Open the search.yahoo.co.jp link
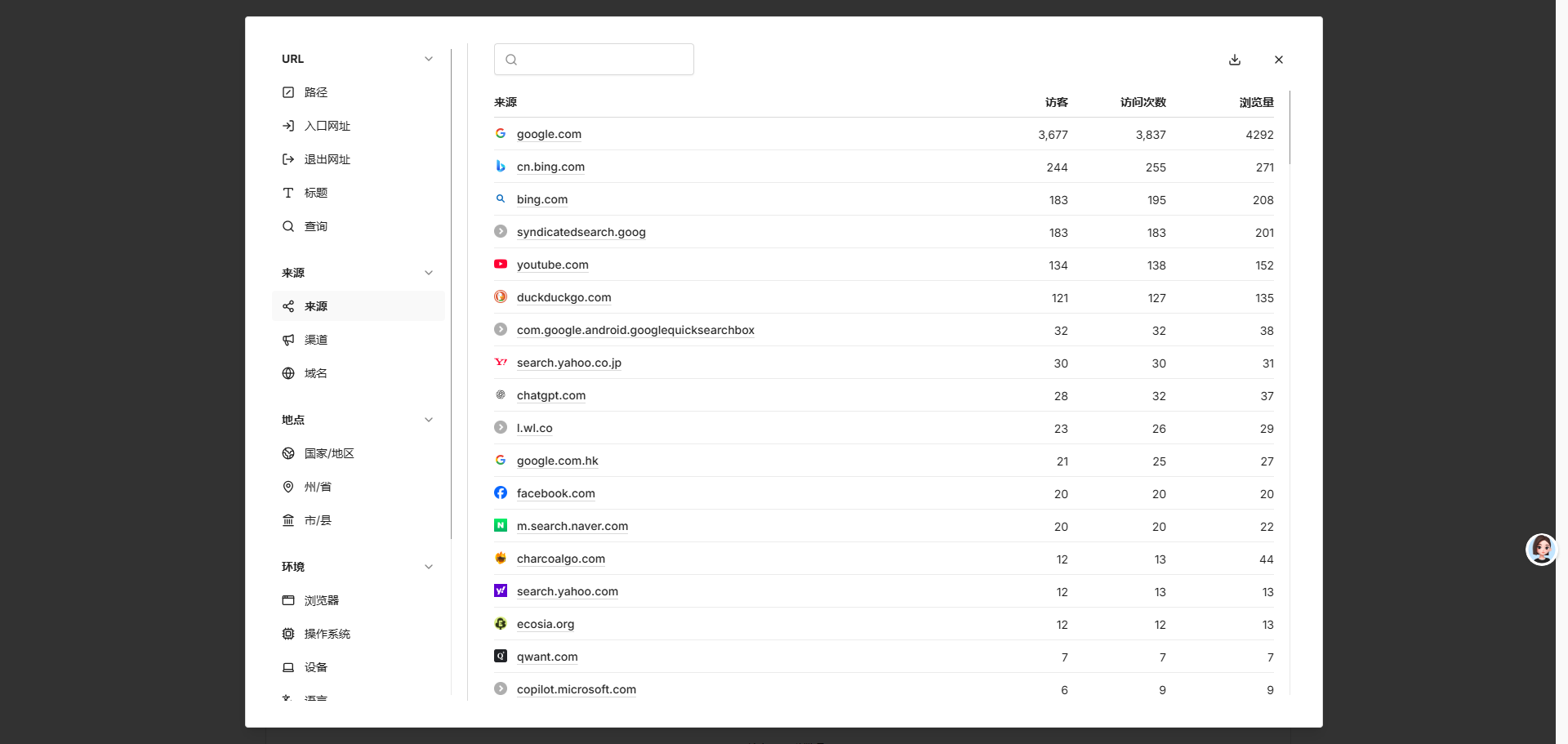This screenshot has height=744, width=1568. pos(569,363)
